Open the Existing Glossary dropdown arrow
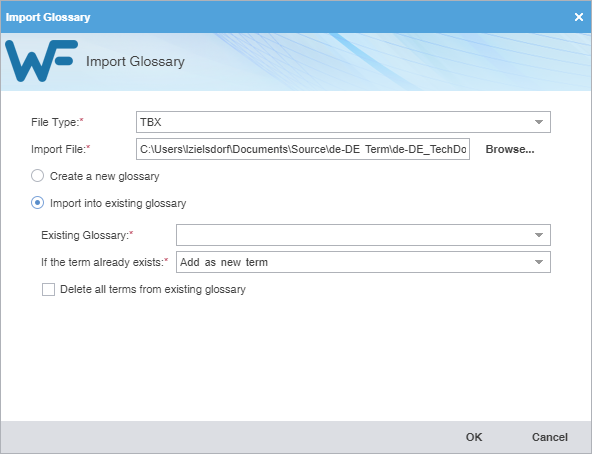 pos(539,235)
